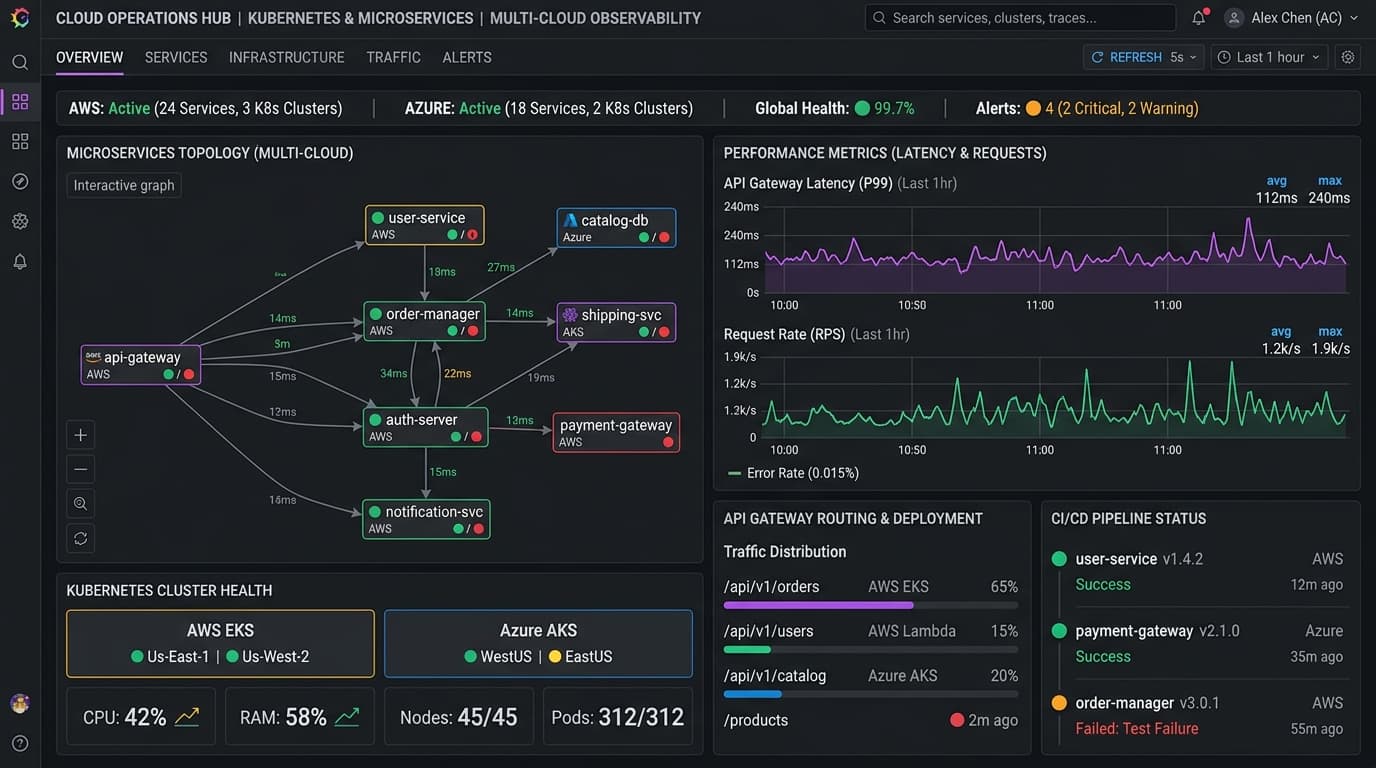Zoom out of the topology graph
This screenshot has width=1376, height=768.
pyautogui.click(x=81, y=469)
